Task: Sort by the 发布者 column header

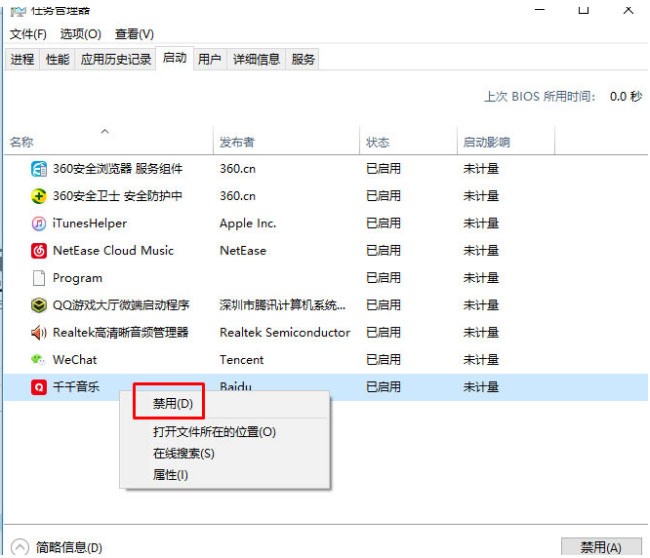Action: [237, 143]
